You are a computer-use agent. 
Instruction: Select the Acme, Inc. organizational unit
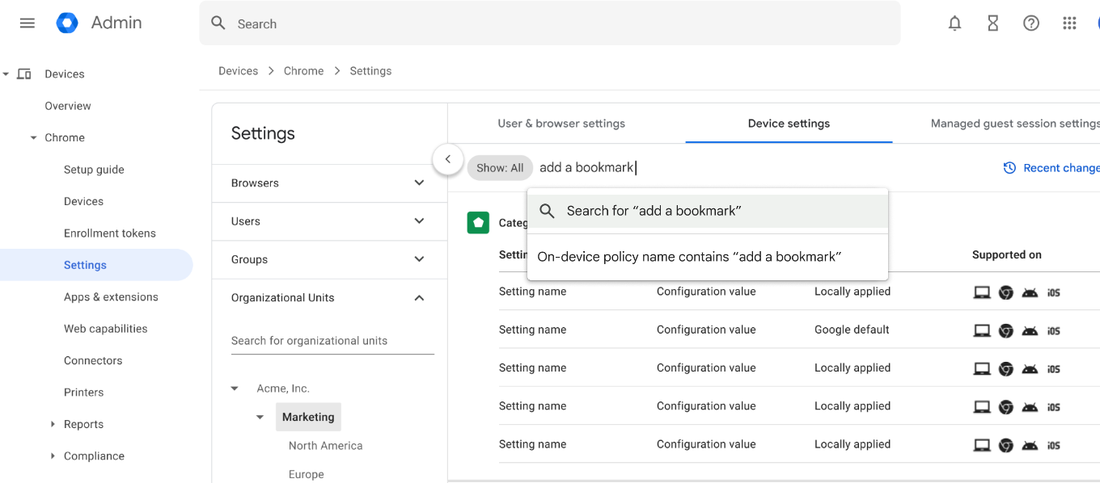pyautogui.click(x=283, y=388)
